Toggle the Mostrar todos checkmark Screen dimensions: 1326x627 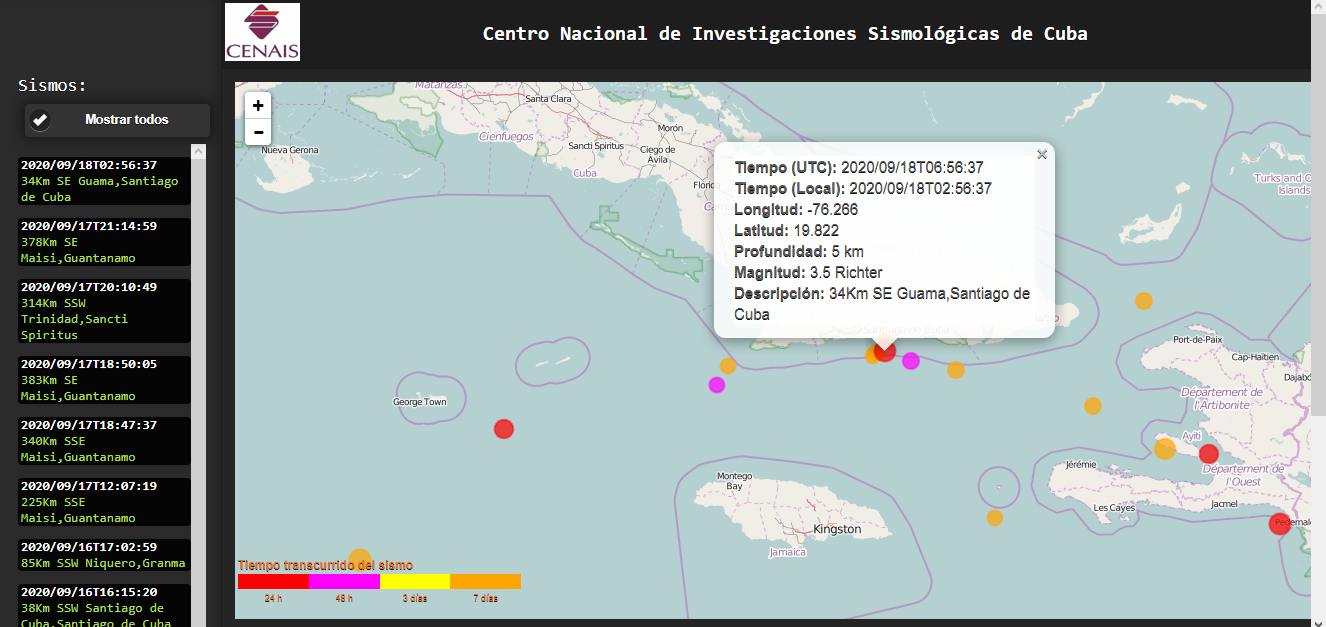tap(40, 120)
